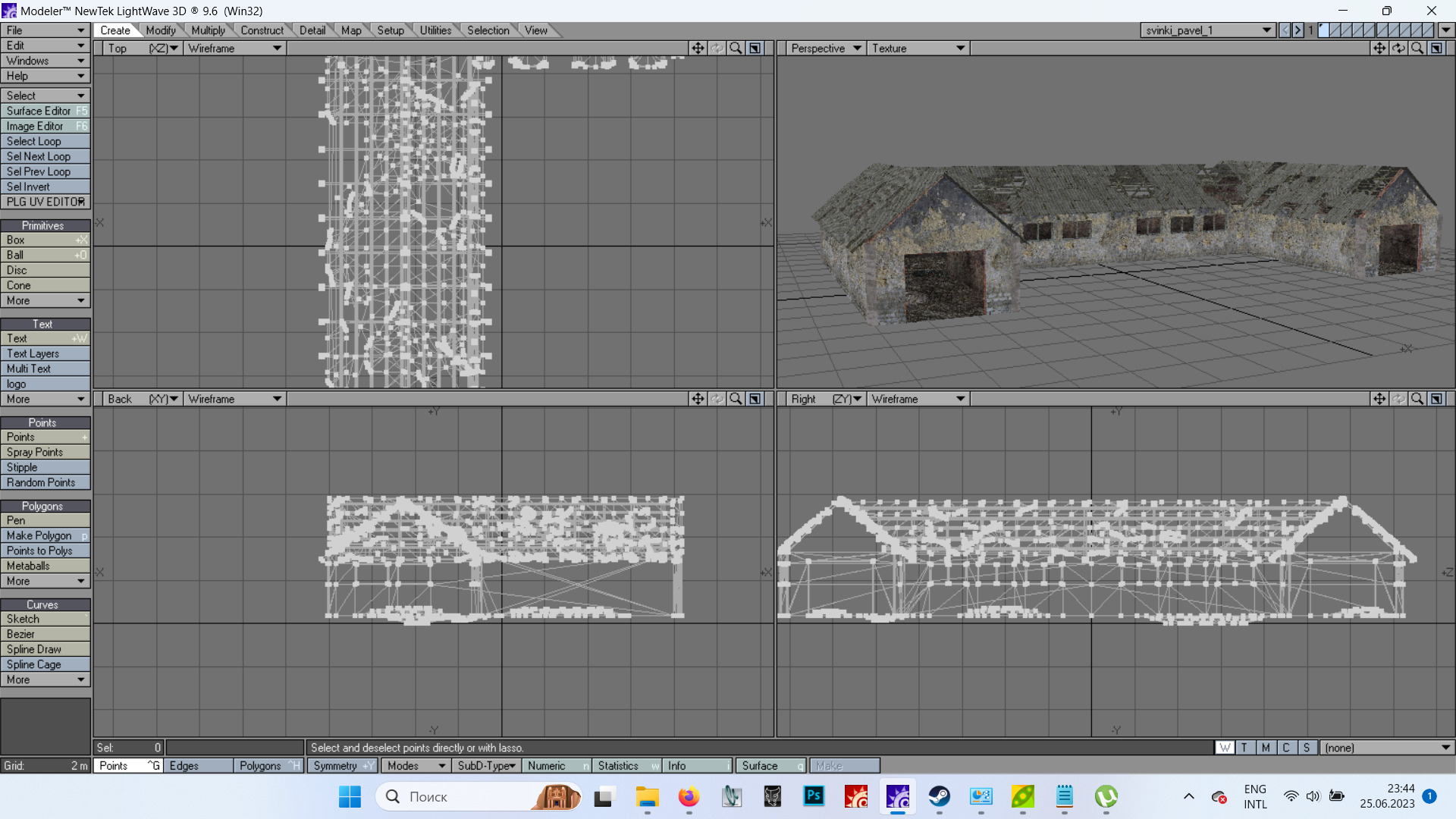Maximize the Top viewport
Viewport: 1456px width, 819px height.
pos(755,49)
